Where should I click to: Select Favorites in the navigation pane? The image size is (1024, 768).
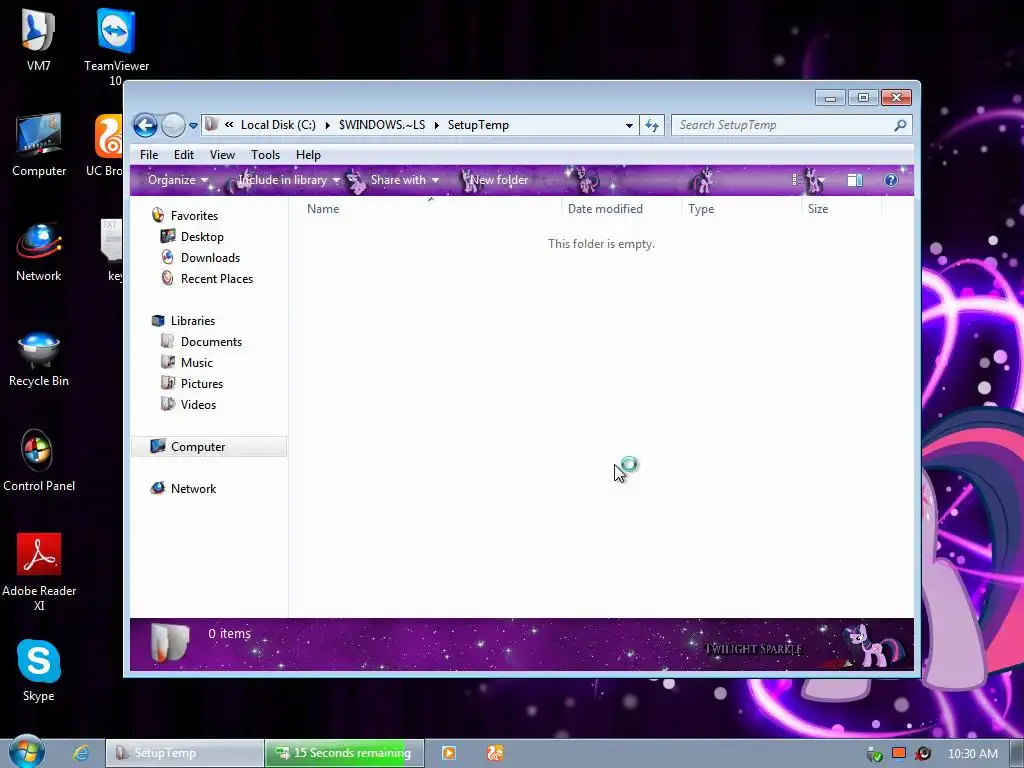194,216
